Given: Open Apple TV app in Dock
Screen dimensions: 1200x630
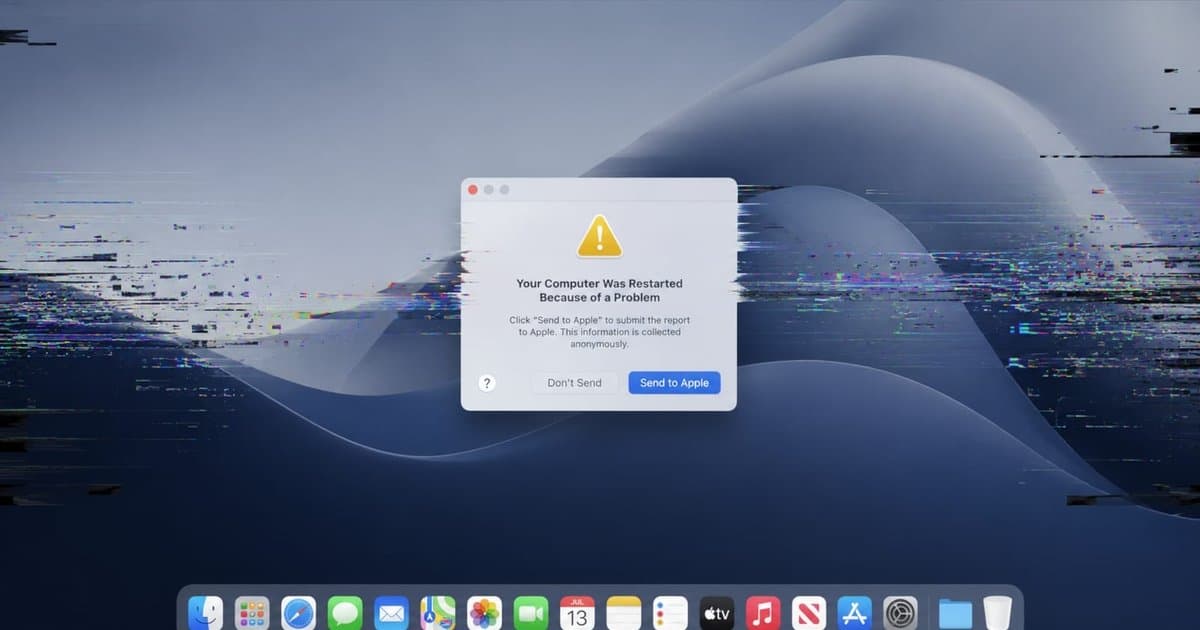Looking at the screenshot, I should pyautogui.click(x=716, y=613).
